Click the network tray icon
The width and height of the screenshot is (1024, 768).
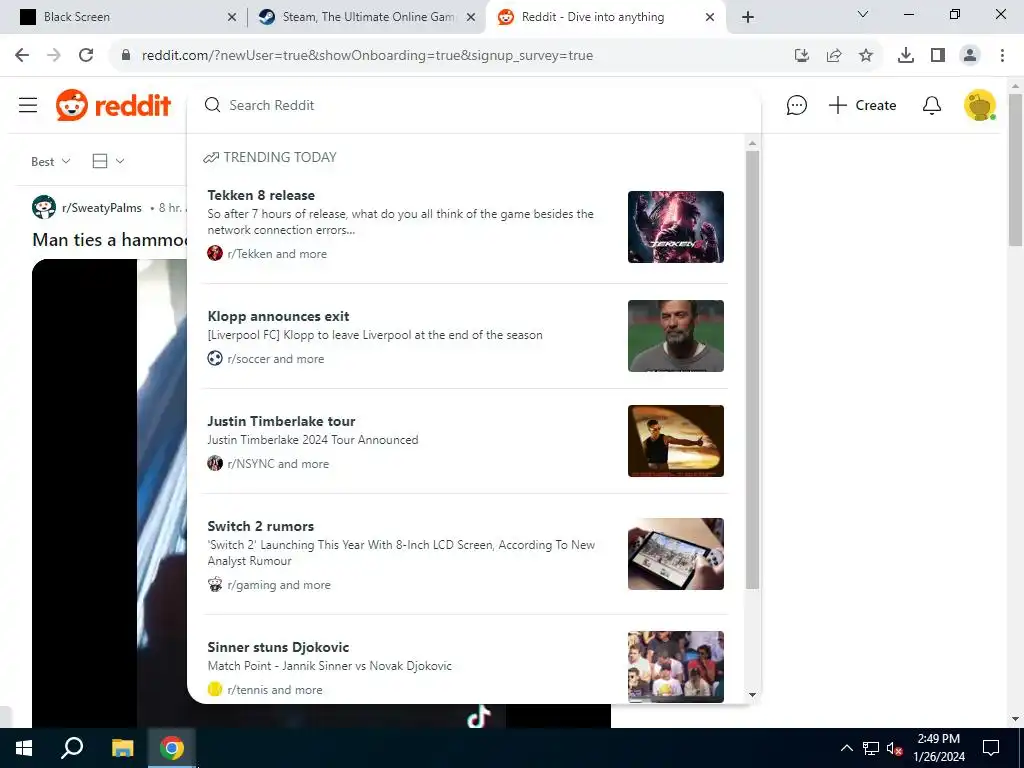(871, 748)
